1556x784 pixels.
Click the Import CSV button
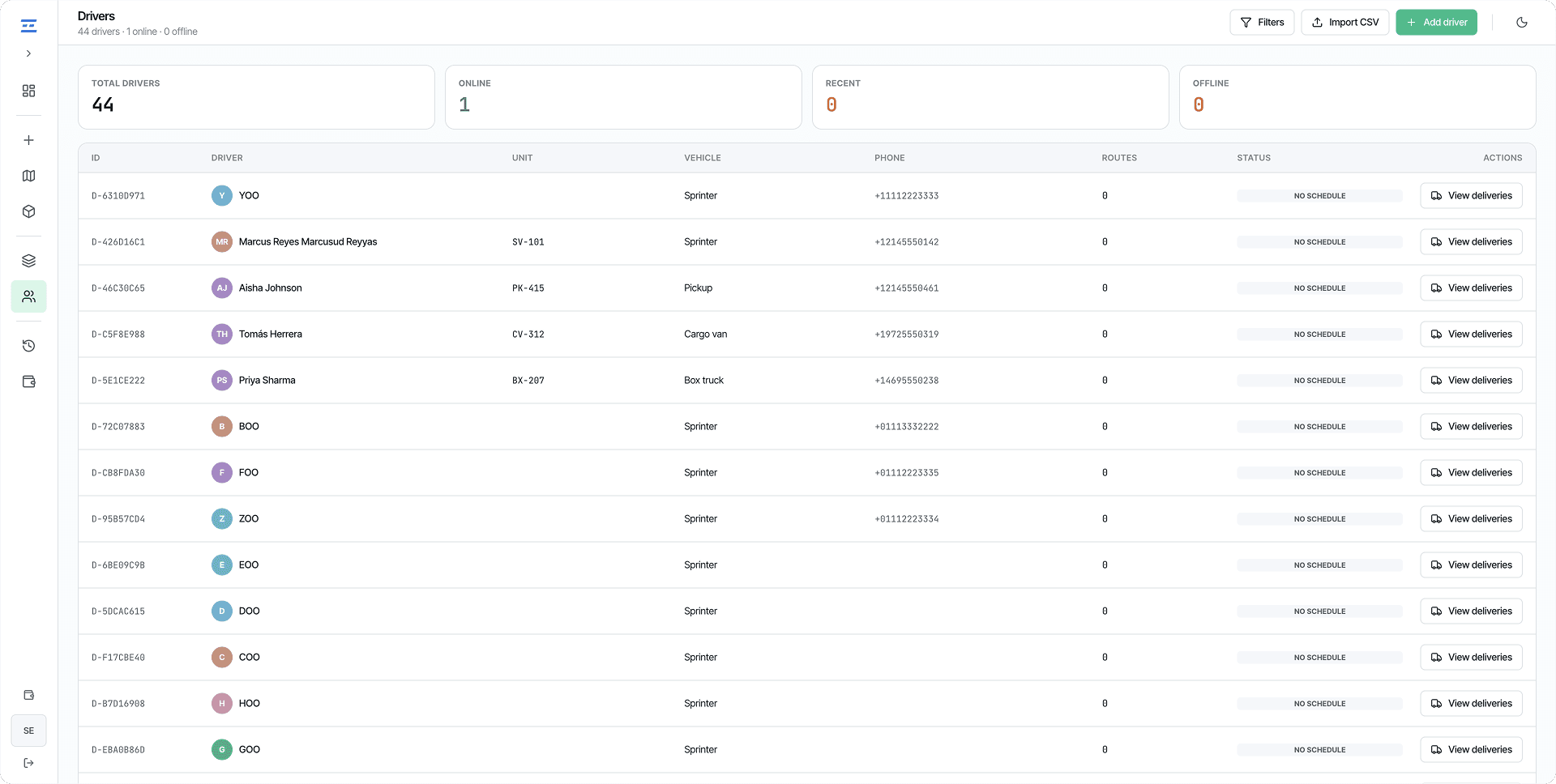tap(1345, 23)
